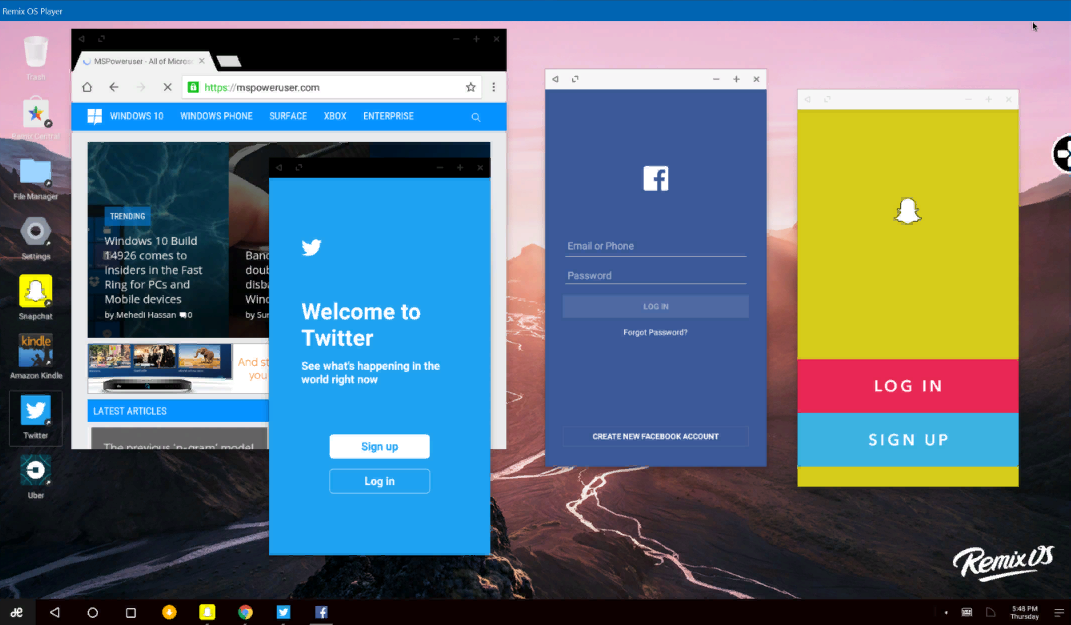This screenshot has height=625, width=1071.
Task: Select the MSPoweruser browser tab
Action: coord(143,61)
